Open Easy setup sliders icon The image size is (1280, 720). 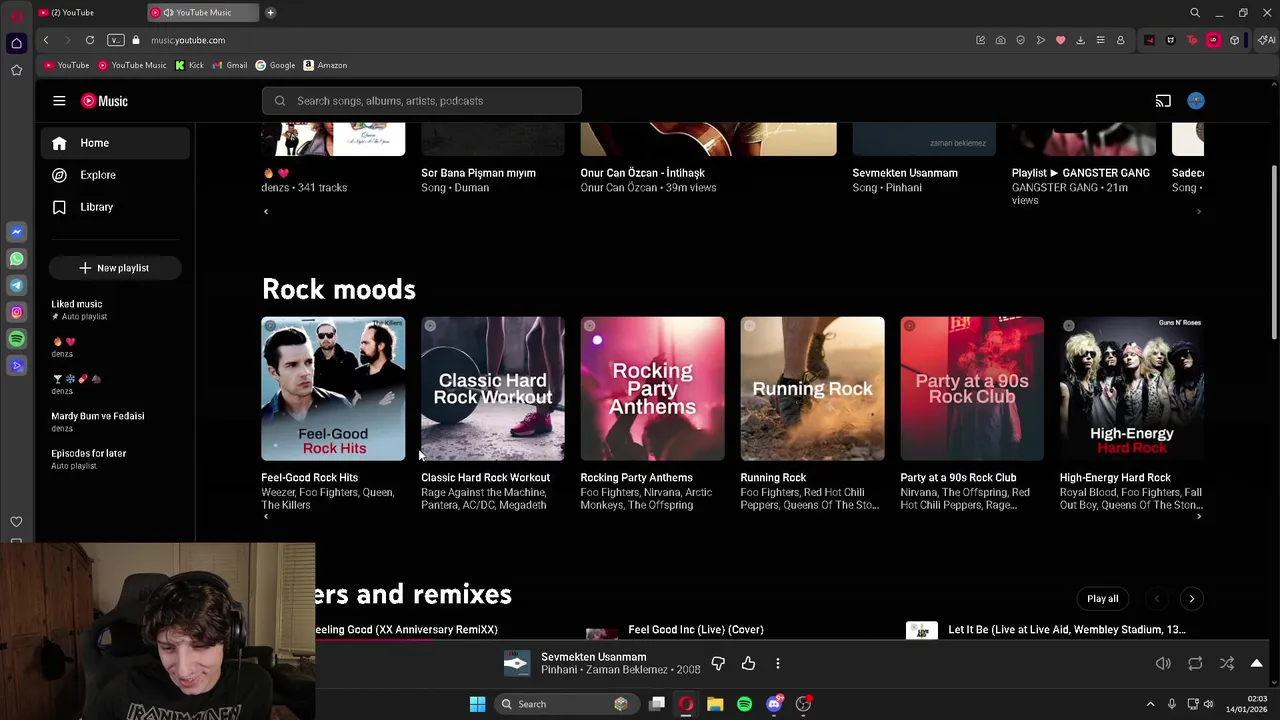point(1100,40)
